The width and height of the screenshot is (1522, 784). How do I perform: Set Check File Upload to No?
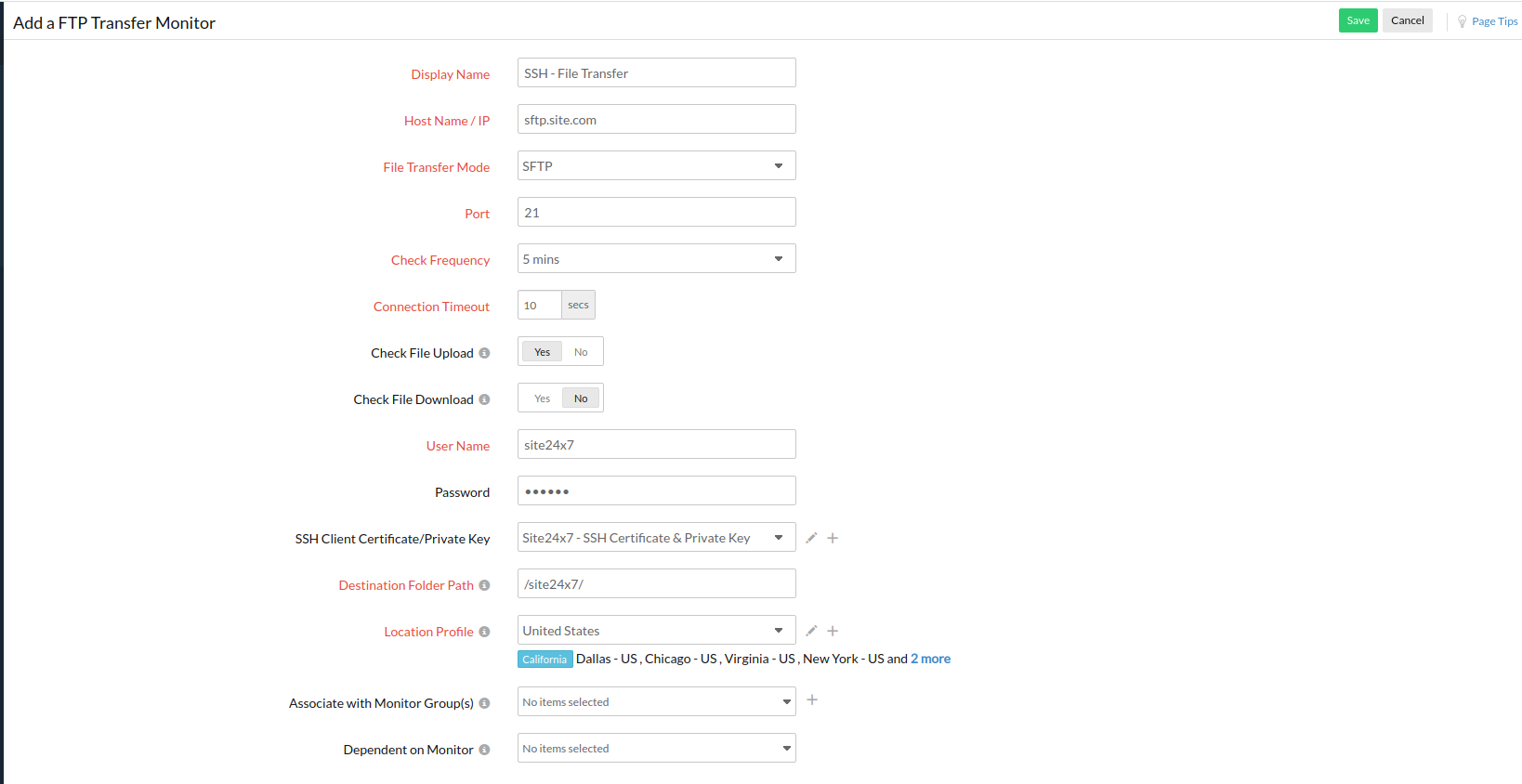pyautogui.click(x=581, y=352)
